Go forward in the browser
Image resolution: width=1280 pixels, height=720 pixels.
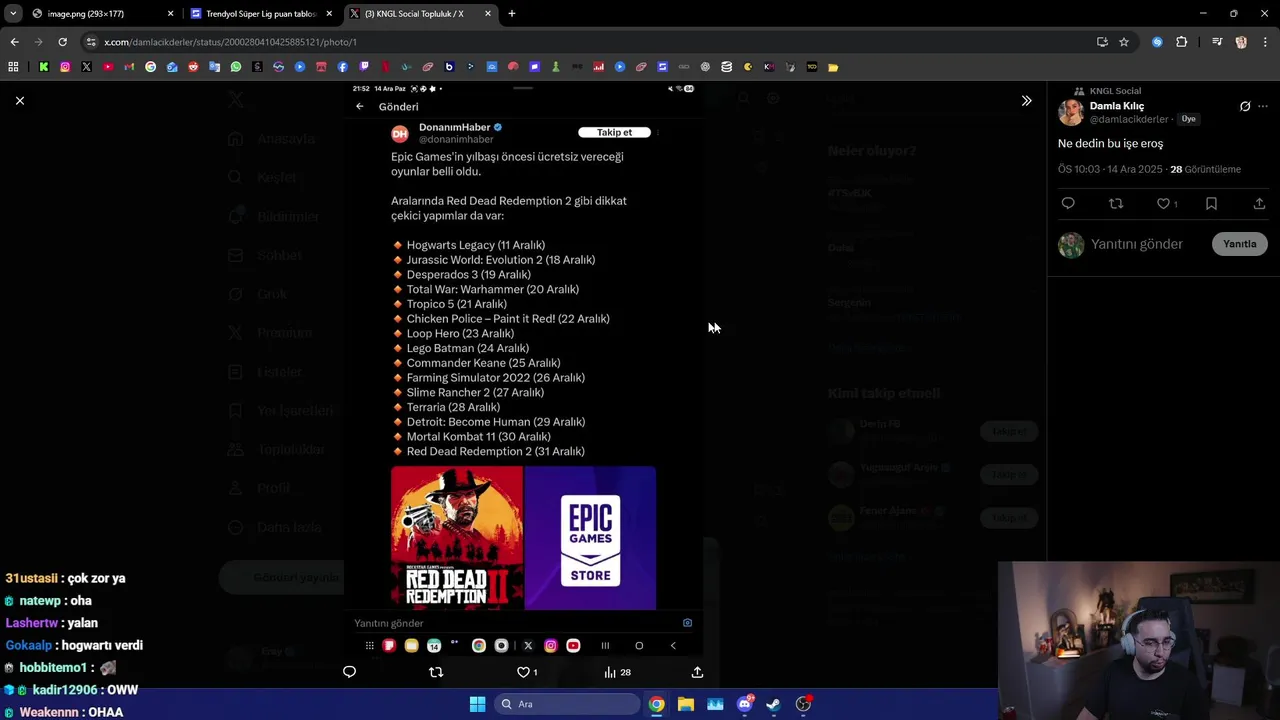pyautogui.click(x=38, y=42)
